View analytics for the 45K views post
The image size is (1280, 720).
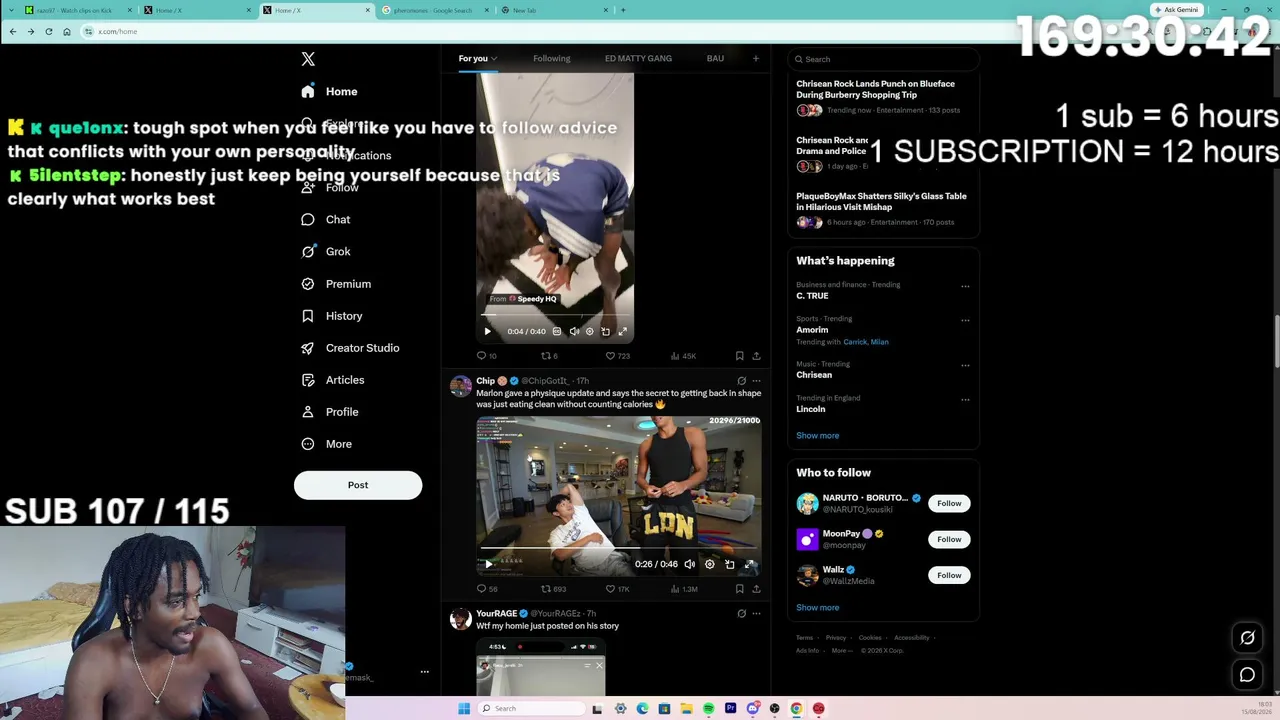(683, 356)
